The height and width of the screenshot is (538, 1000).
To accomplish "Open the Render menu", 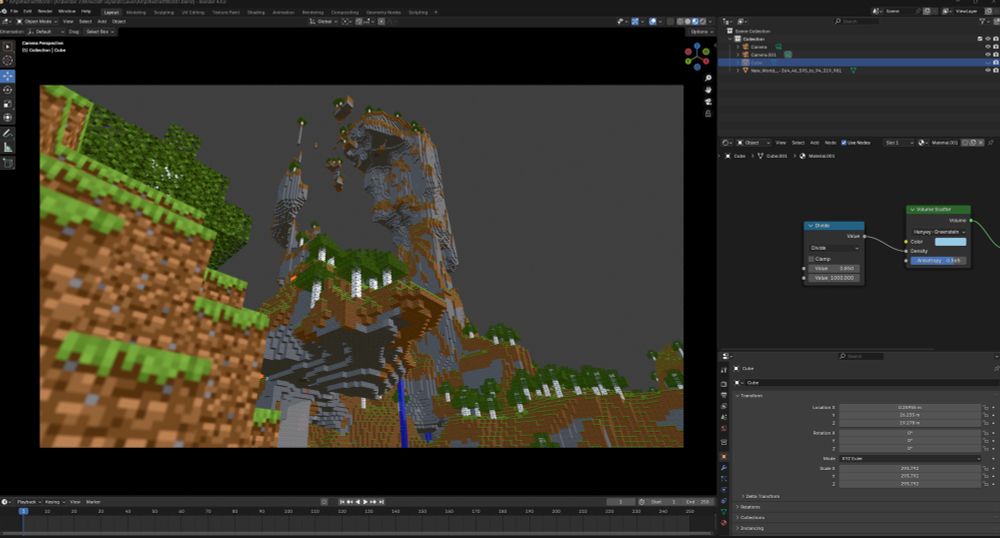I will 45,11.
